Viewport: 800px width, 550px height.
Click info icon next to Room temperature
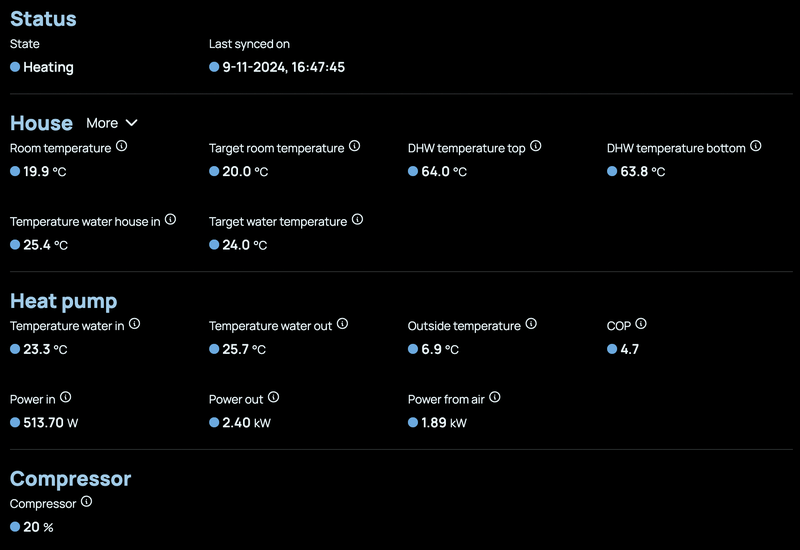pos(122,146)
